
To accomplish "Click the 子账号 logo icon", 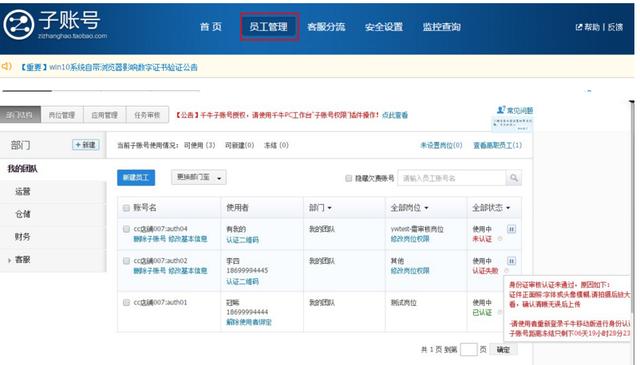I will pyautogui.click(x=18, y=25).
